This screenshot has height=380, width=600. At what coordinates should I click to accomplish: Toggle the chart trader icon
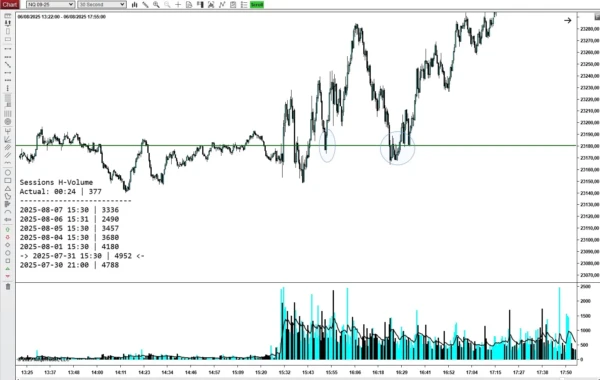[x=200, y=5]
